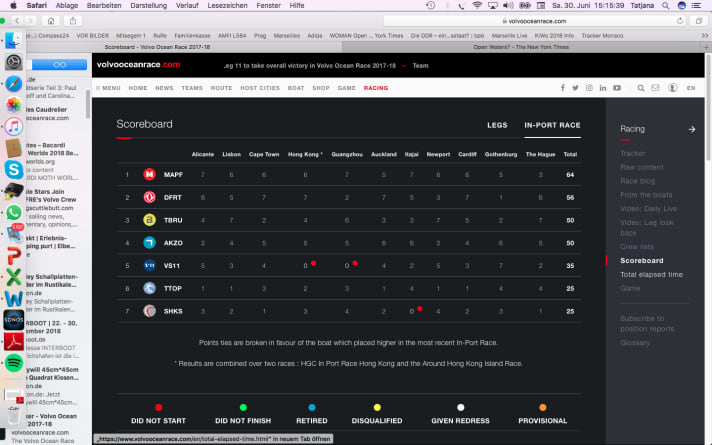The image size is (712, 445).
Task: Open the Ablage menu
Action: point(67,5)
